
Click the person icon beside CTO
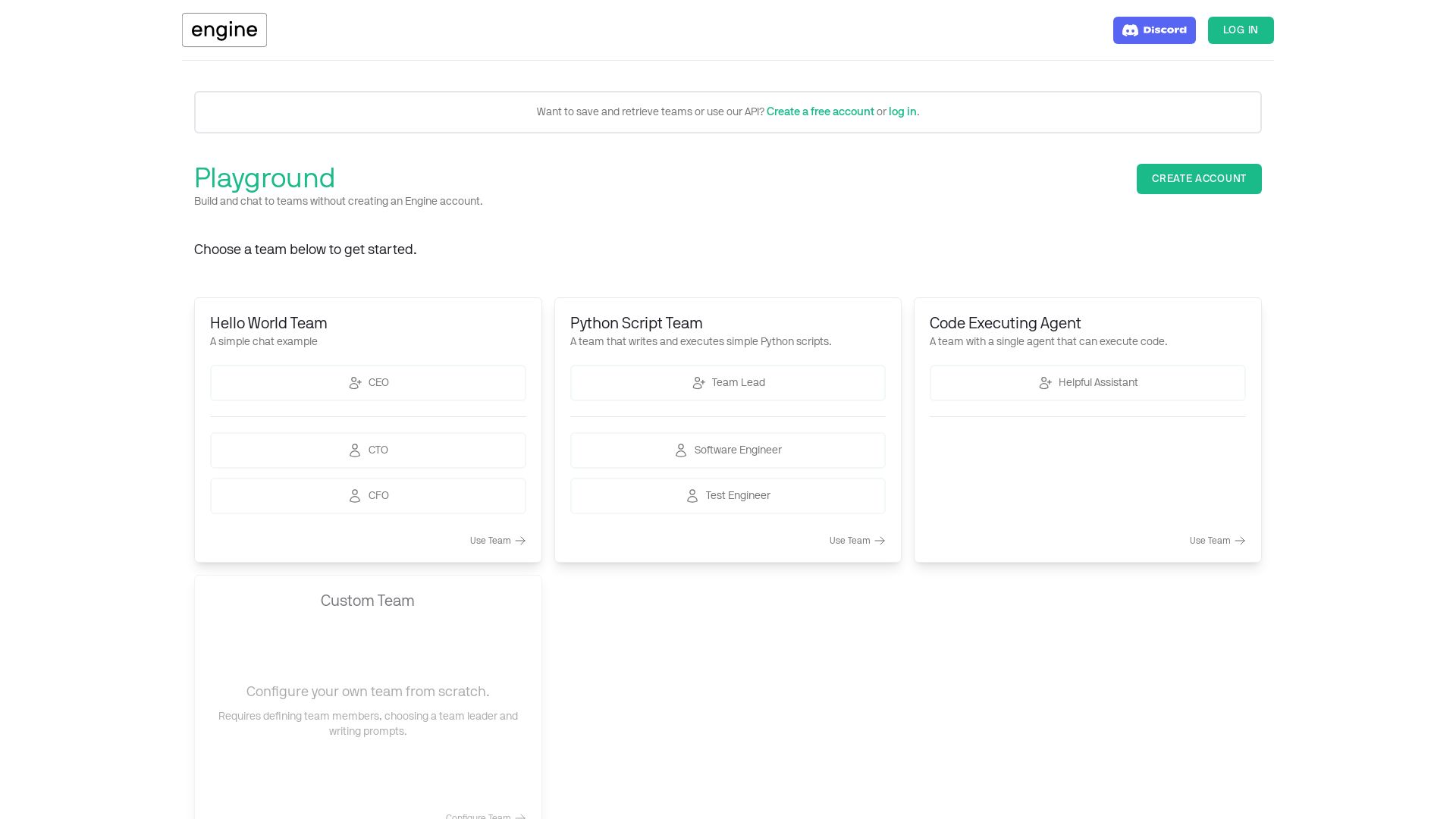(356, 450)
